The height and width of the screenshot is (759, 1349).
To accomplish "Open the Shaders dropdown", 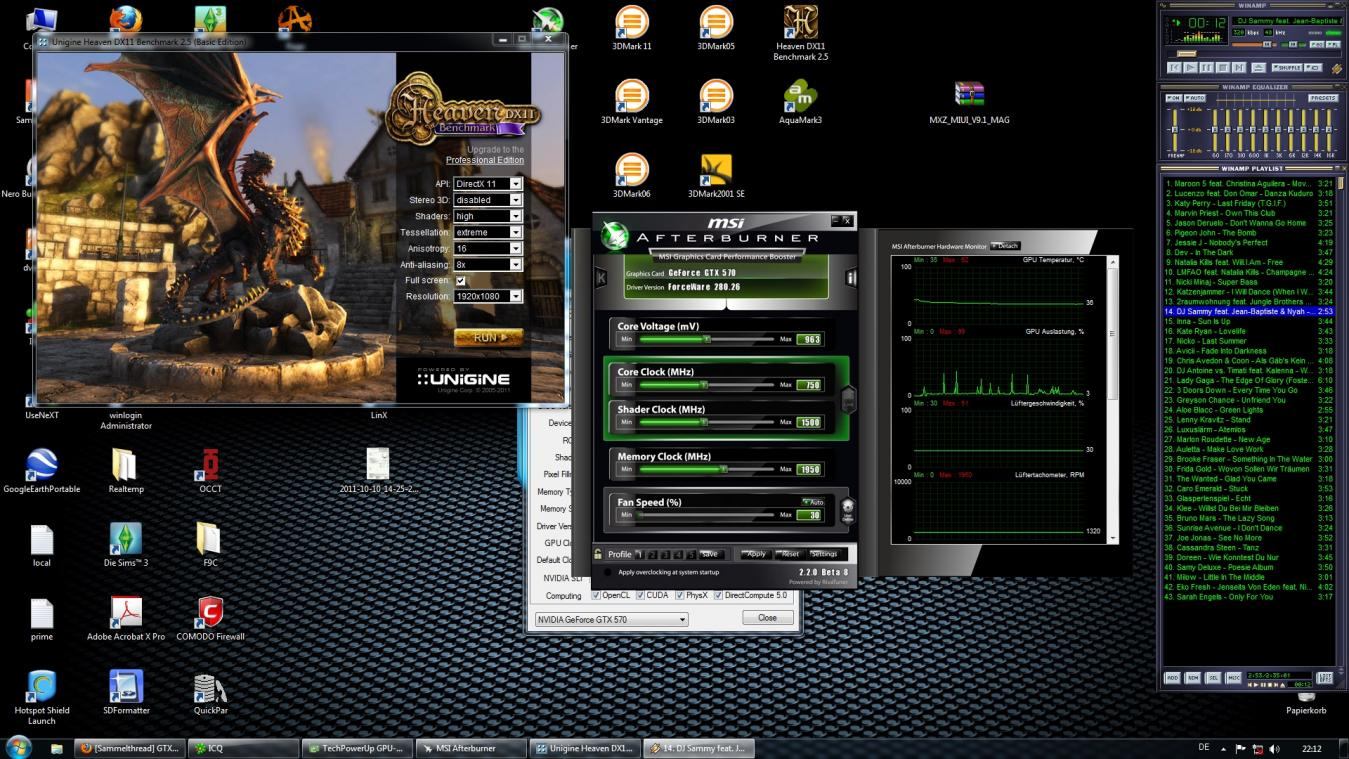I will 488,216.
